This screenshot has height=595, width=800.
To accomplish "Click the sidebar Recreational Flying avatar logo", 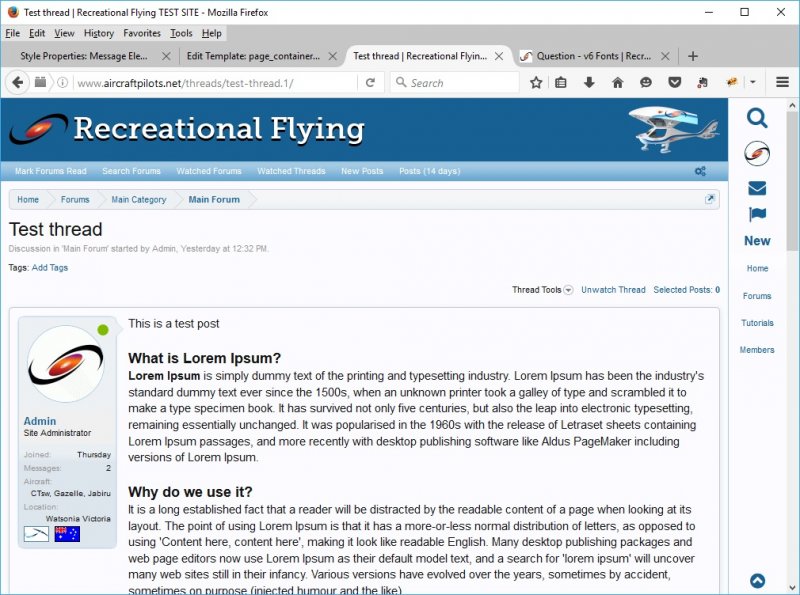I will click(757, 153).
